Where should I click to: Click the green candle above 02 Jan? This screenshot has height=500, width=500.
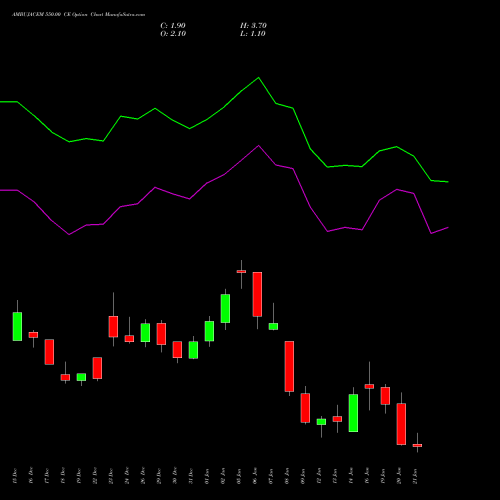click(225, 308)
